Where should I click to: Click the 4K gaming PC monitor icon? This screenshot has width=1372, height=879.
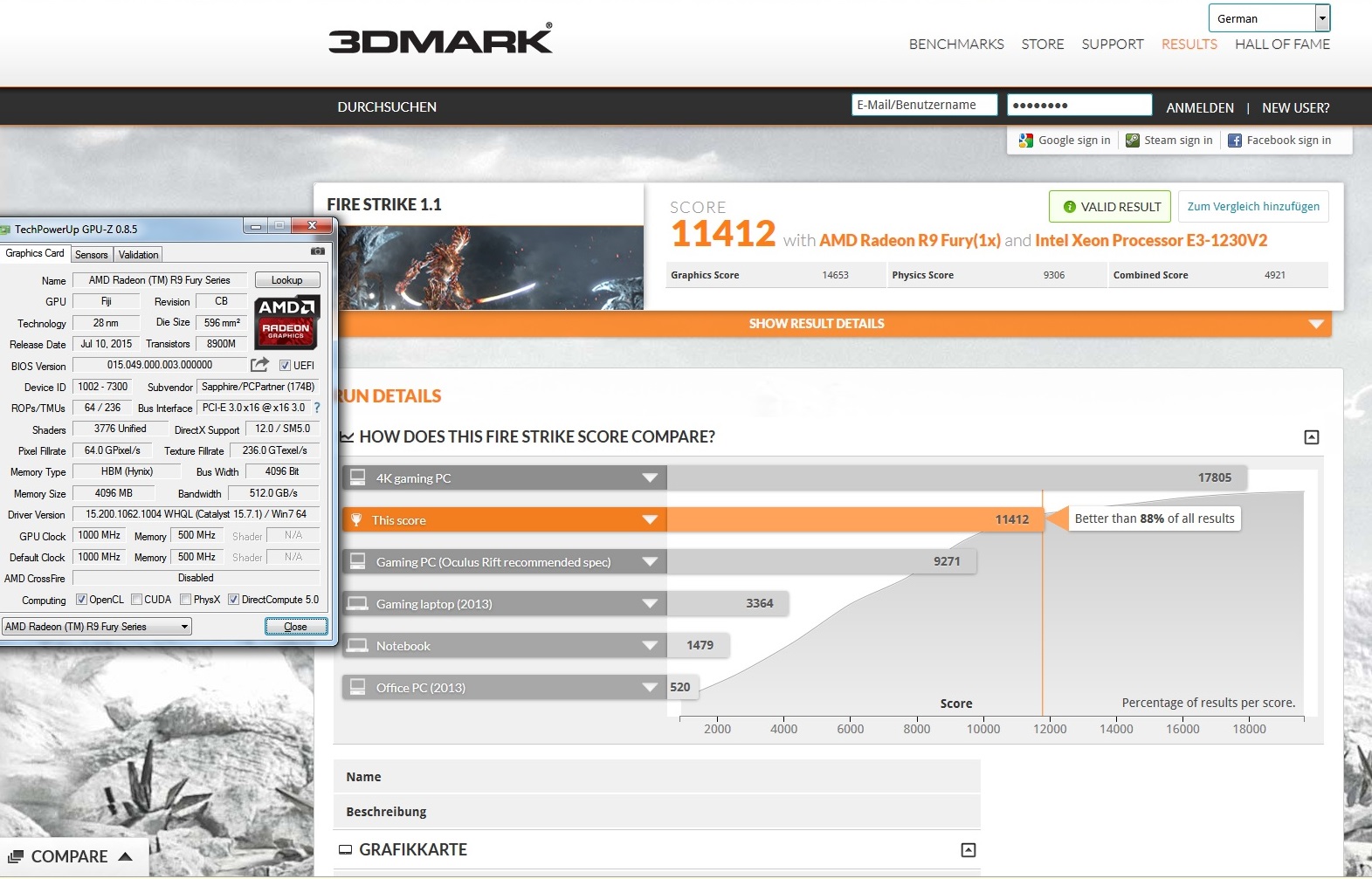357,477
